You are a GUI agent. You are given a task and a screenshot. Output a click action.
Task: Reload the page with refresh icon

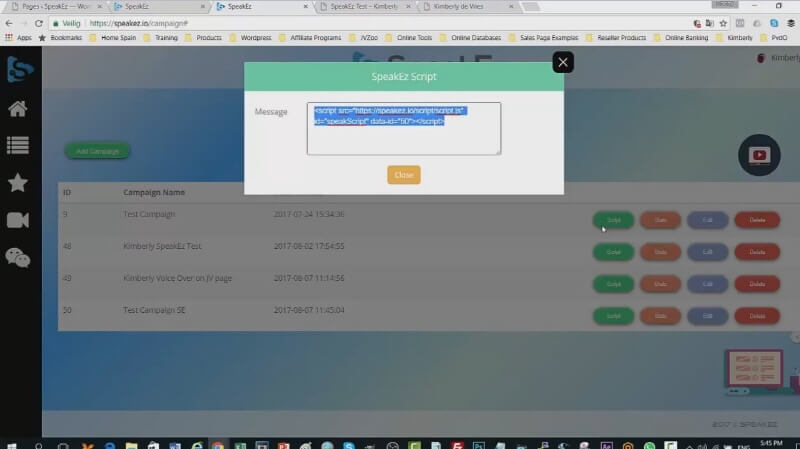coord(38,23)
